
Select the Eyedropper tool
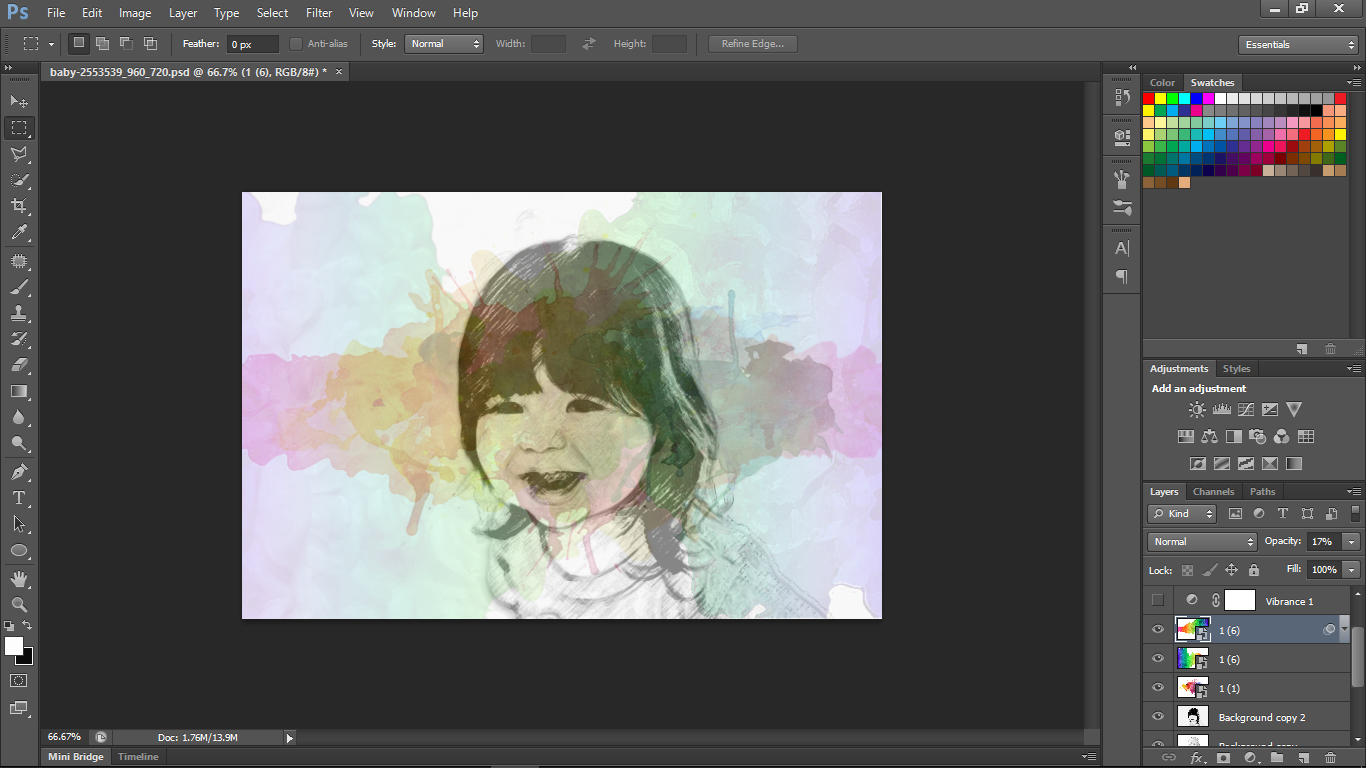19,233
